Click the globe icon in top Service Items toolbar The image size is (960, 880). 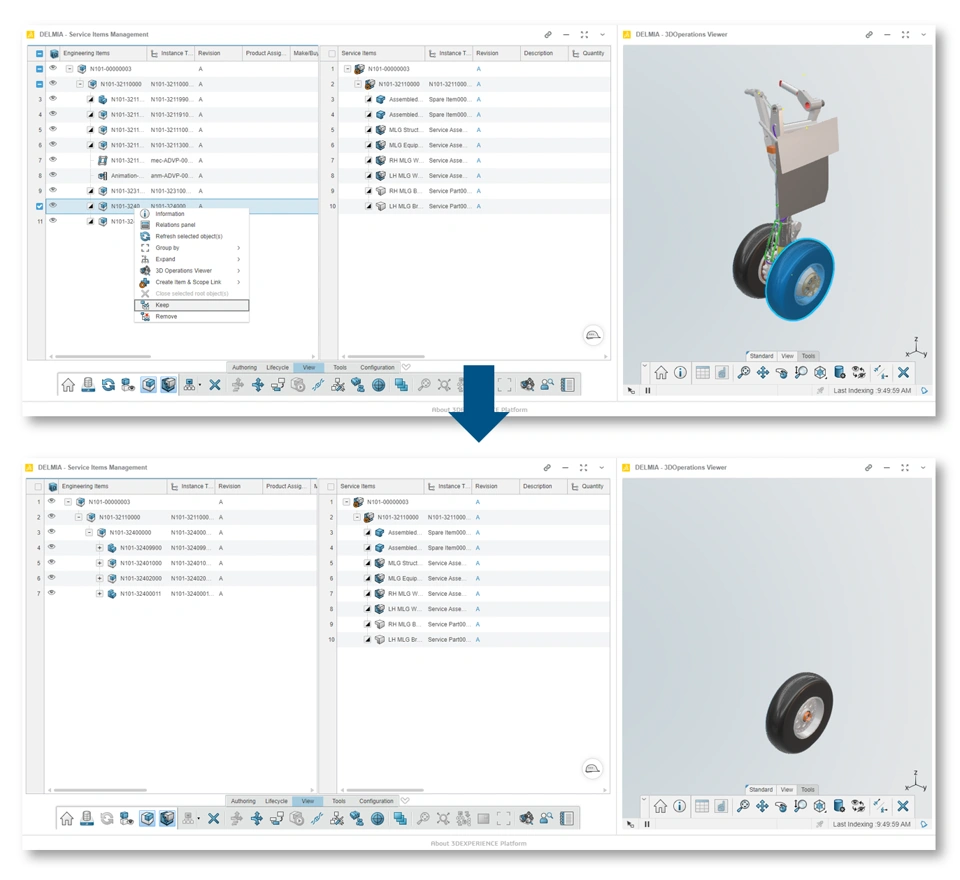[x=378, y=385]
